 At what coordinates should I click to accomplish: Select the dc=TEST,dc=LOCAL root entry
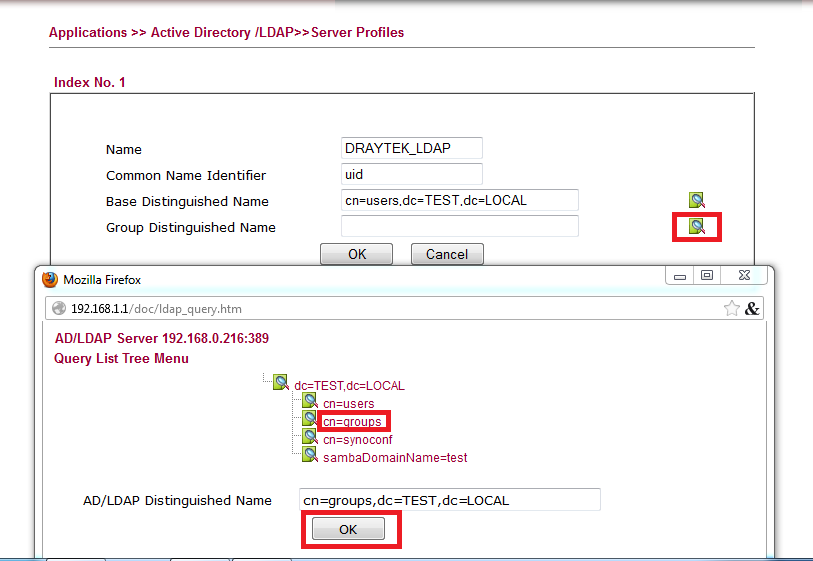[349, 385]
